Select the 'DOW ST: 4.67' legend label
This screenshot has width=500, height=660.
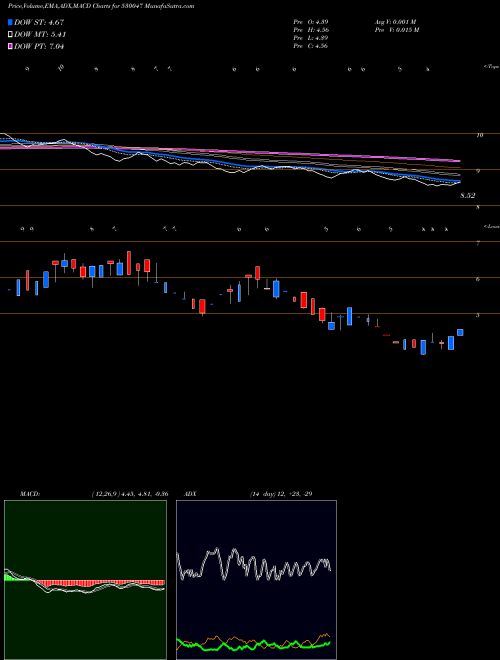coord(39,22)
